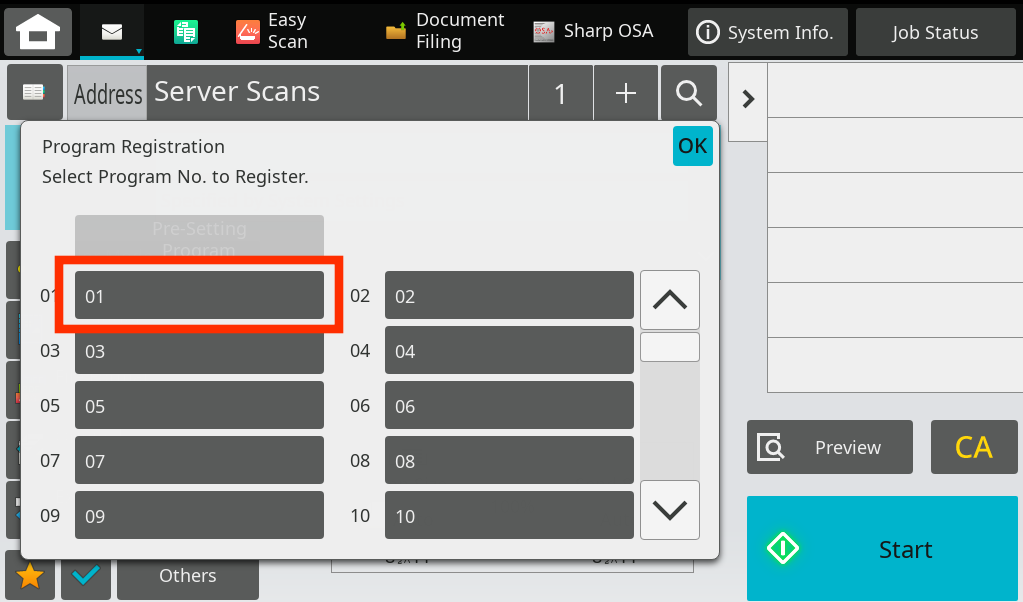
Task: Open the address book icon
Action: click(35, 91)
